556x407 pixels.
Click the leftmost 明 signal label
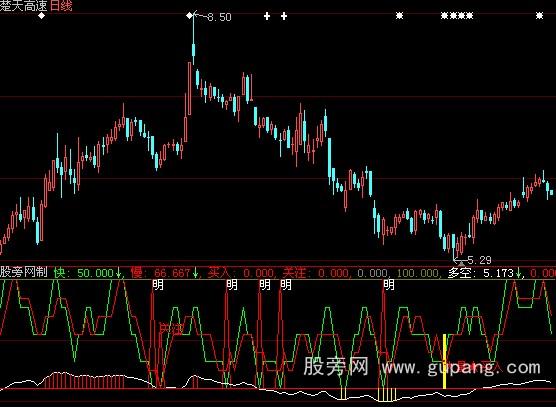158,285
